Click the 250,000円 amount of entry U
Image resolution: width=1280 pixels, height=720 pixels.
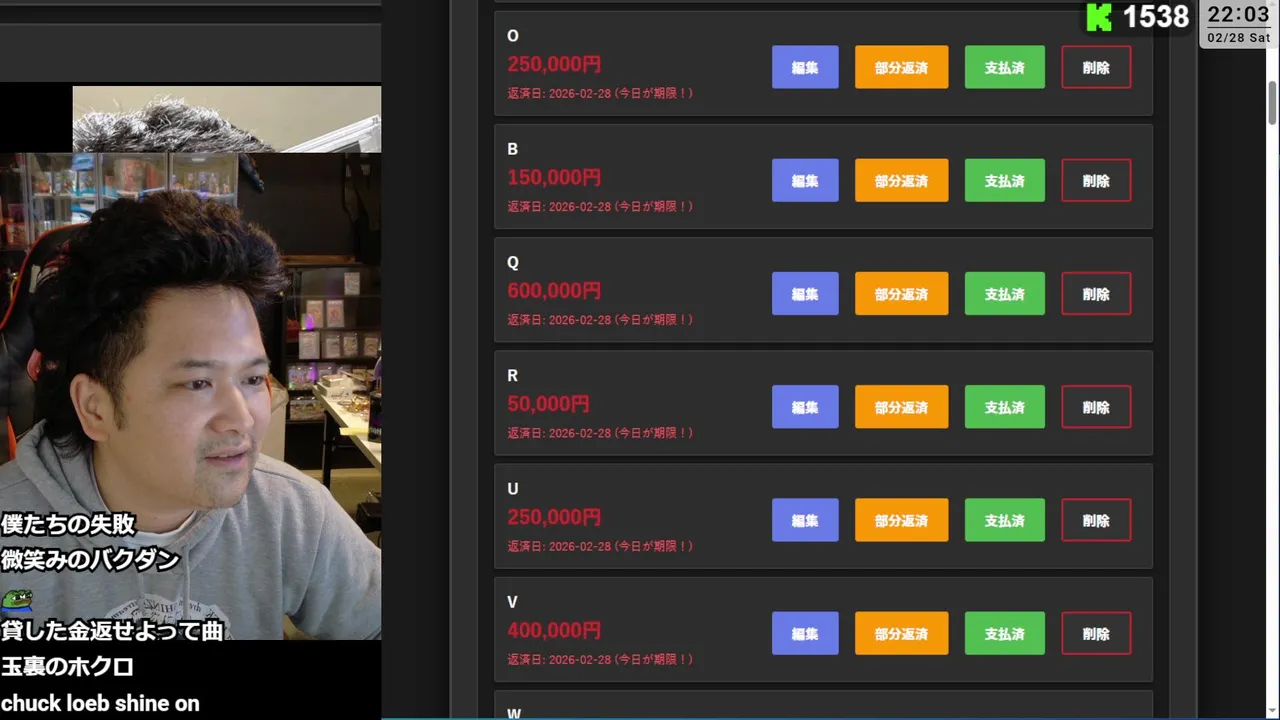click(x=554, y=517)
